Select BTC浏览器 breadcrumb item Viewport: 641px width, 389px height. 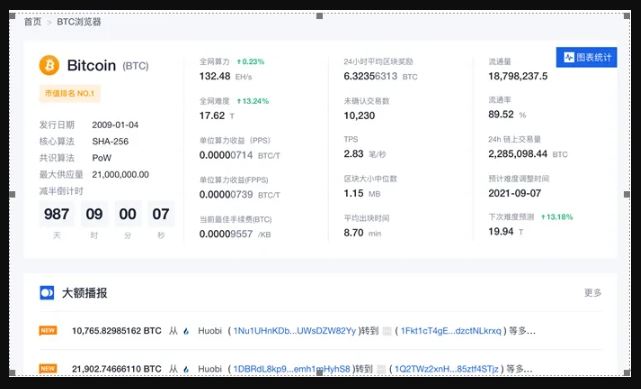[79, 22]
